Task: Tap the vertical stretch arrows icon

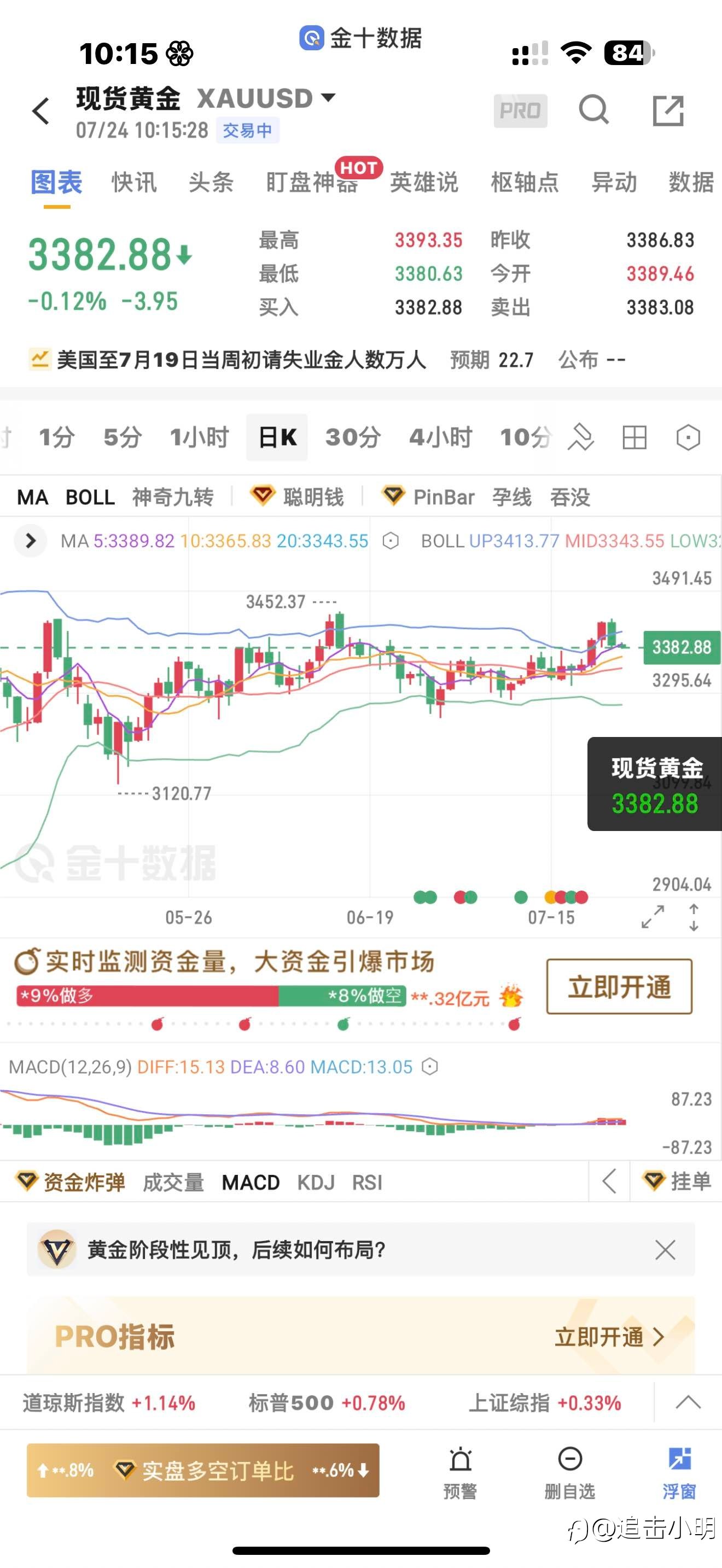Action: [x=694, y=917]
